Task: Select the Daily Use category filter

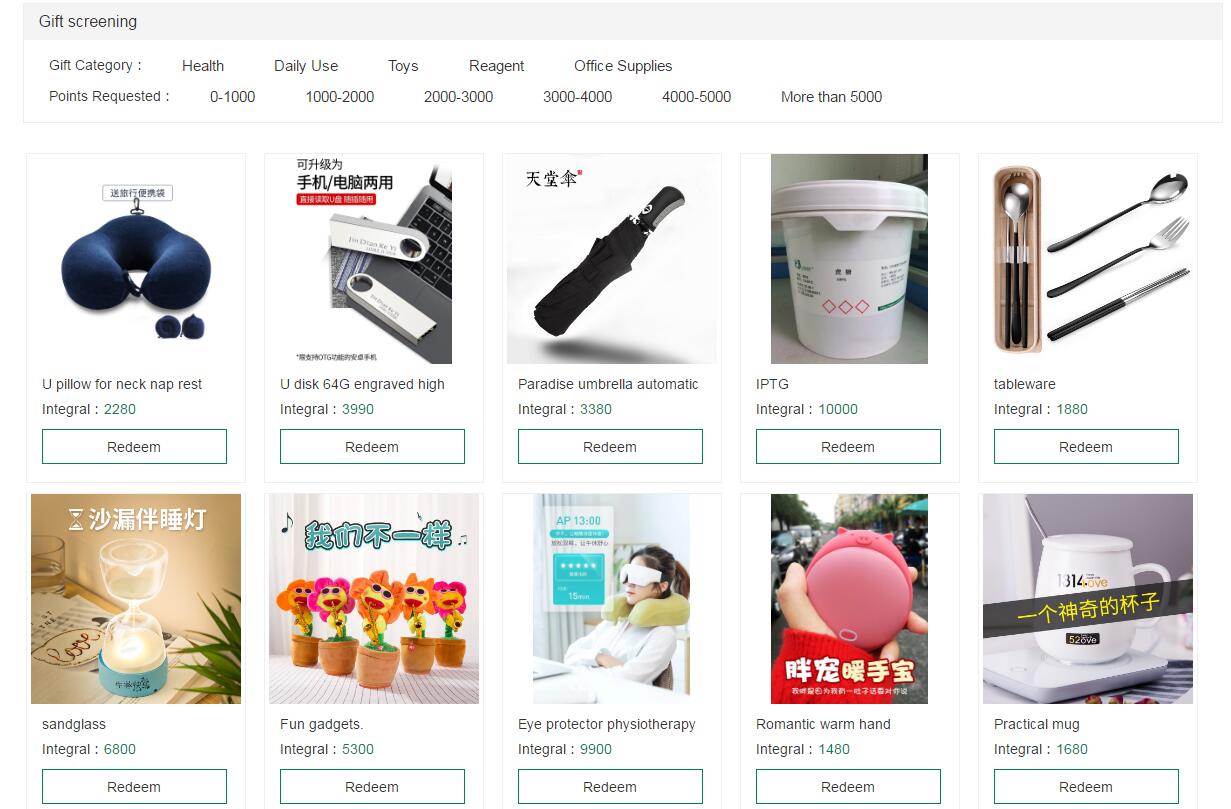Action: click(x=306, y=66)
